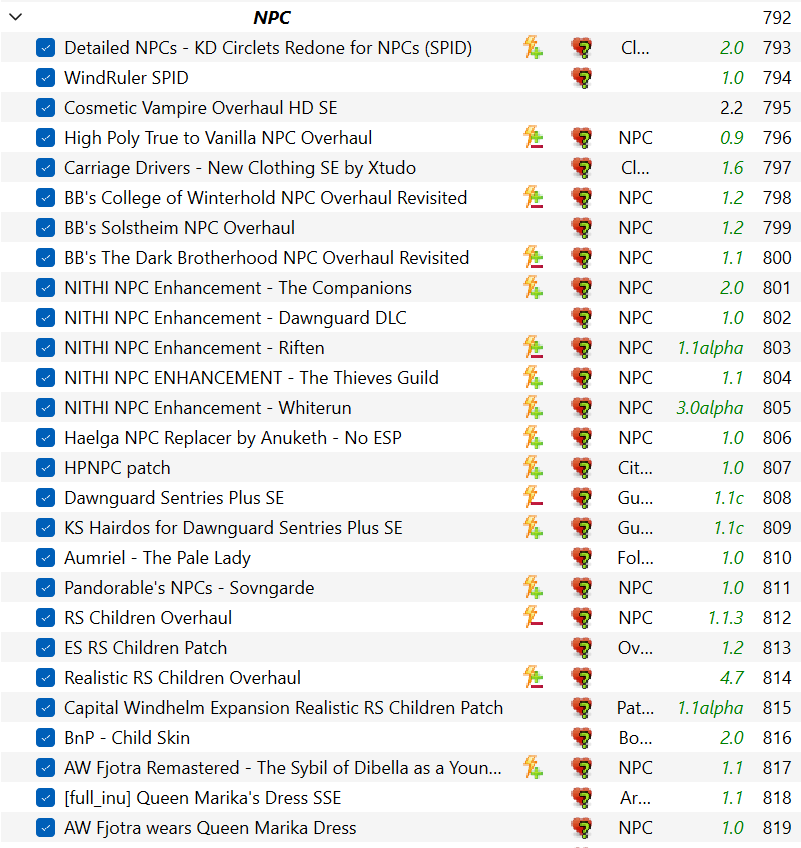Click conflict icon for NITHI The Thieves Guild

[x=533, y=377]
